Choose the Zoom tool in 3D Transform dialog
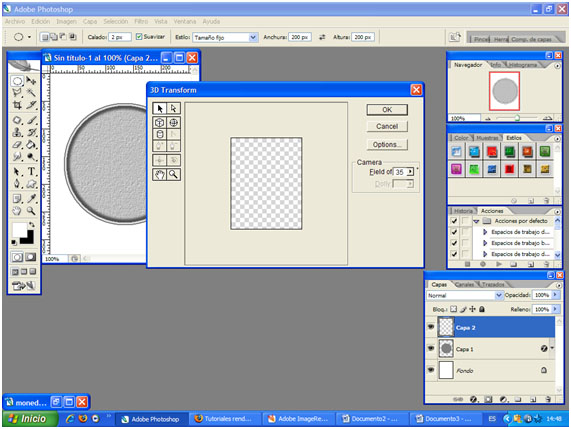This screenshot has width=571, height=429. (x=173, y=174)
